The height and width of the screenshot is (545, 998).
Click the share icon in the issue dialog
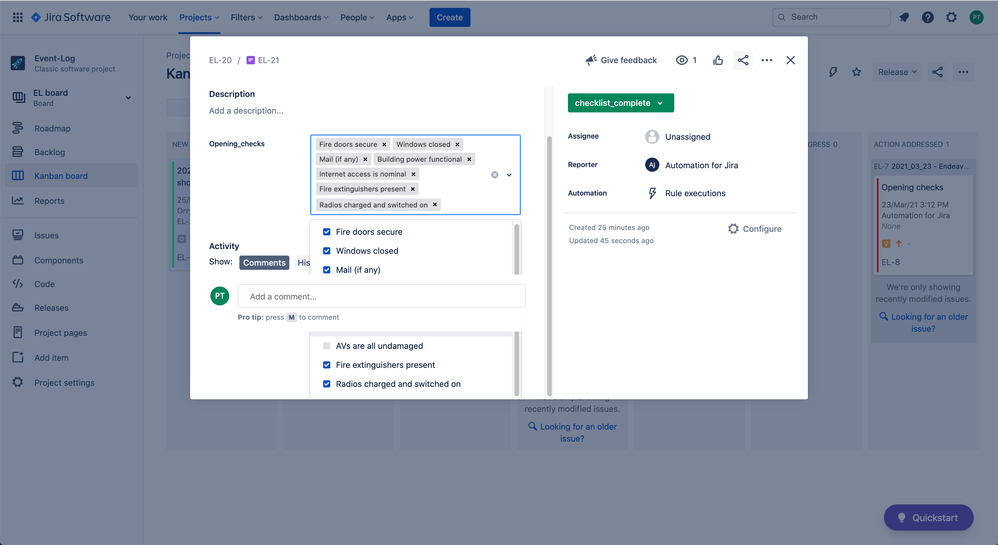click(x=743, y=60)
